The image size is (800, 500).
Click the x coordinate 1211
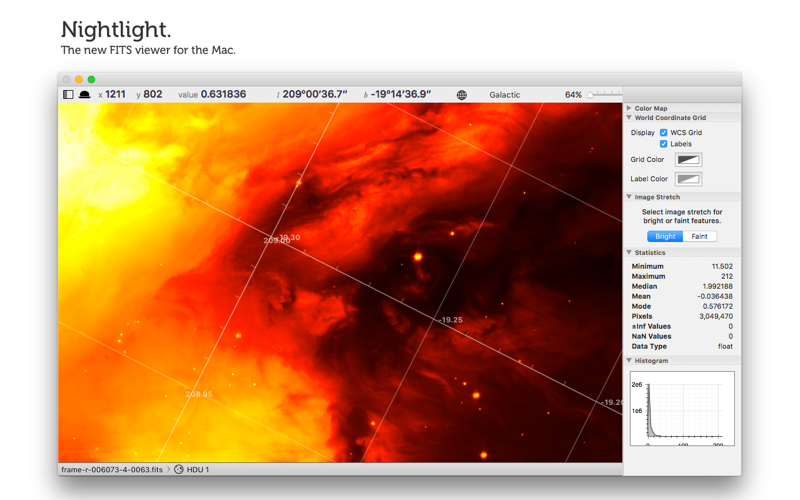coord(115,94)
